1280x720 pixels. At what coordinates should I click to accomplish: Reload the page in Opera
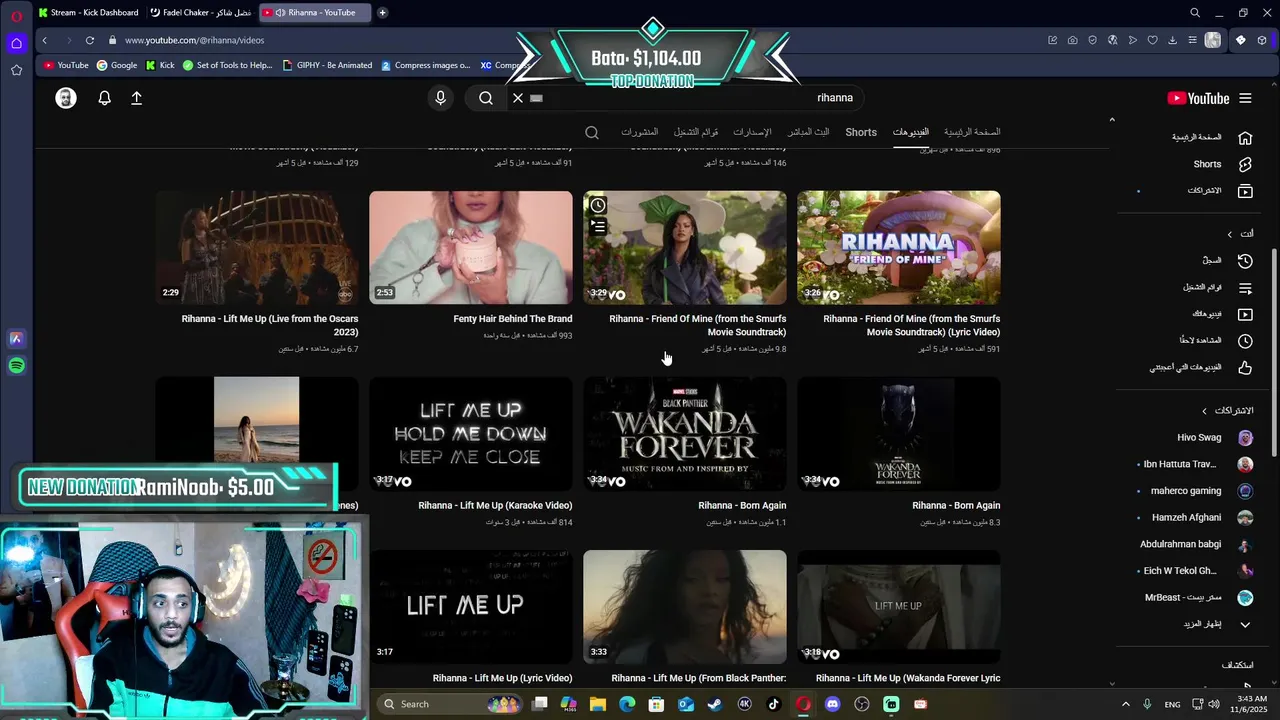tap(90, 40)
